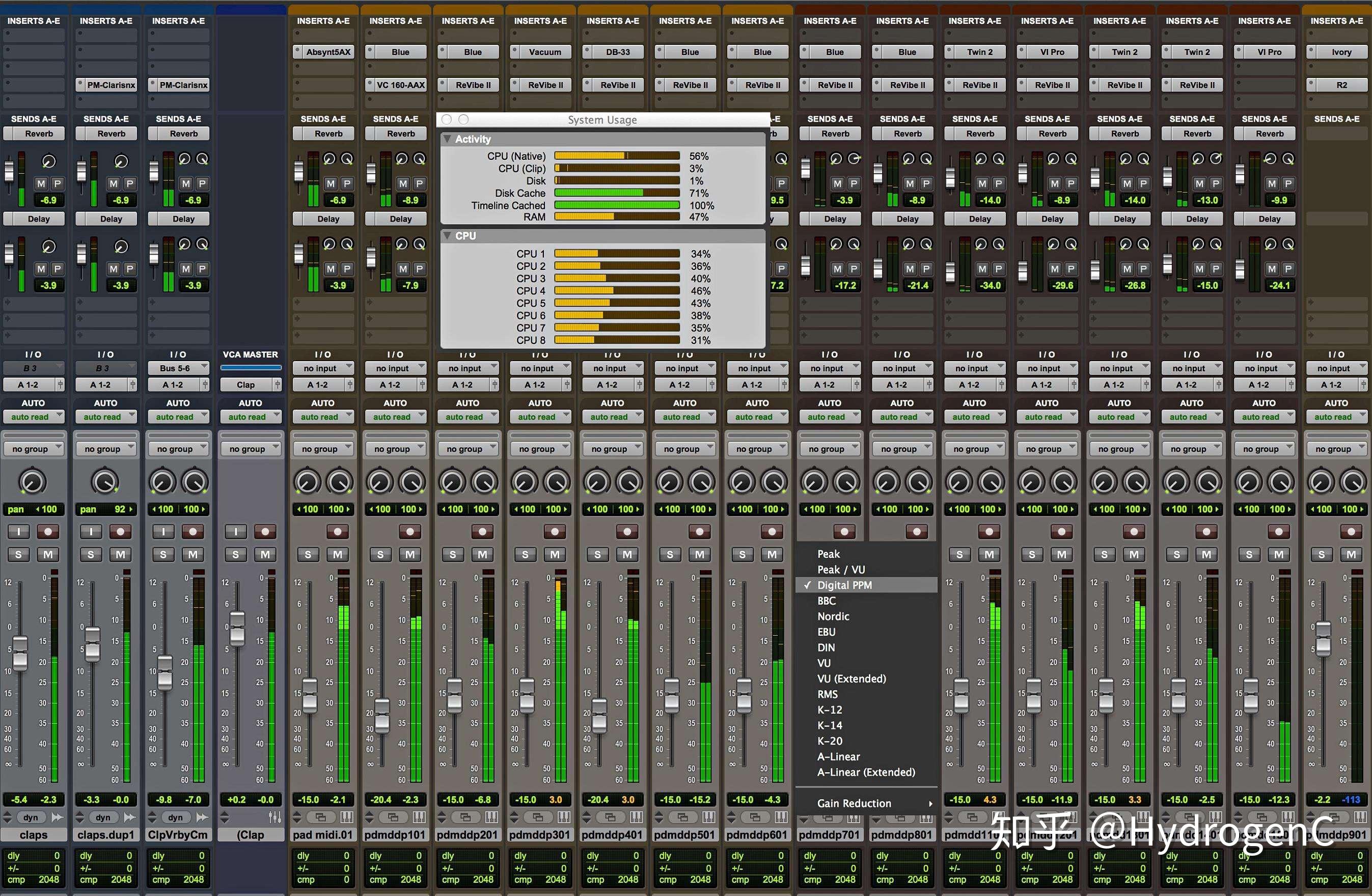This screenshot has width=1372, height=896.
Task: Open the Absynt5AX insert plugin
Action: tap(327, 52)
